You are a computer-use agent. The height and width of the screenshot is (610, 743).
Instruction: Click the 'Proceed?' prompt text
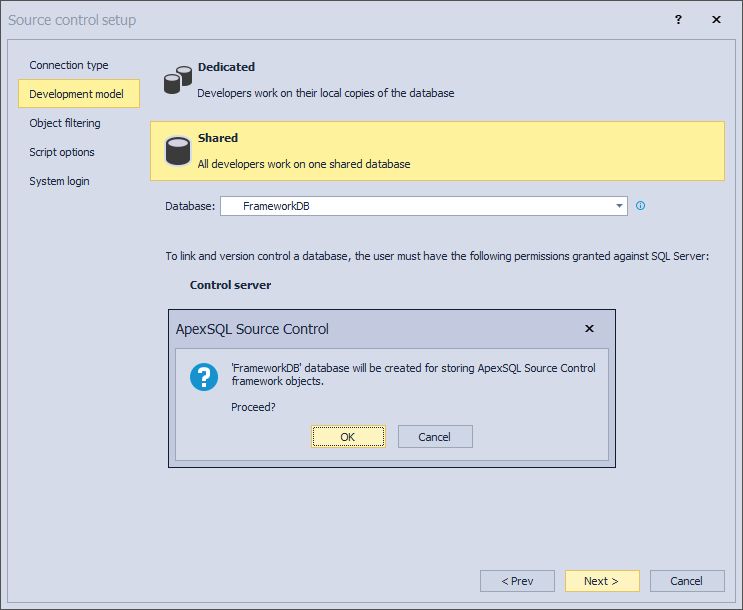(x=253, y=407)
